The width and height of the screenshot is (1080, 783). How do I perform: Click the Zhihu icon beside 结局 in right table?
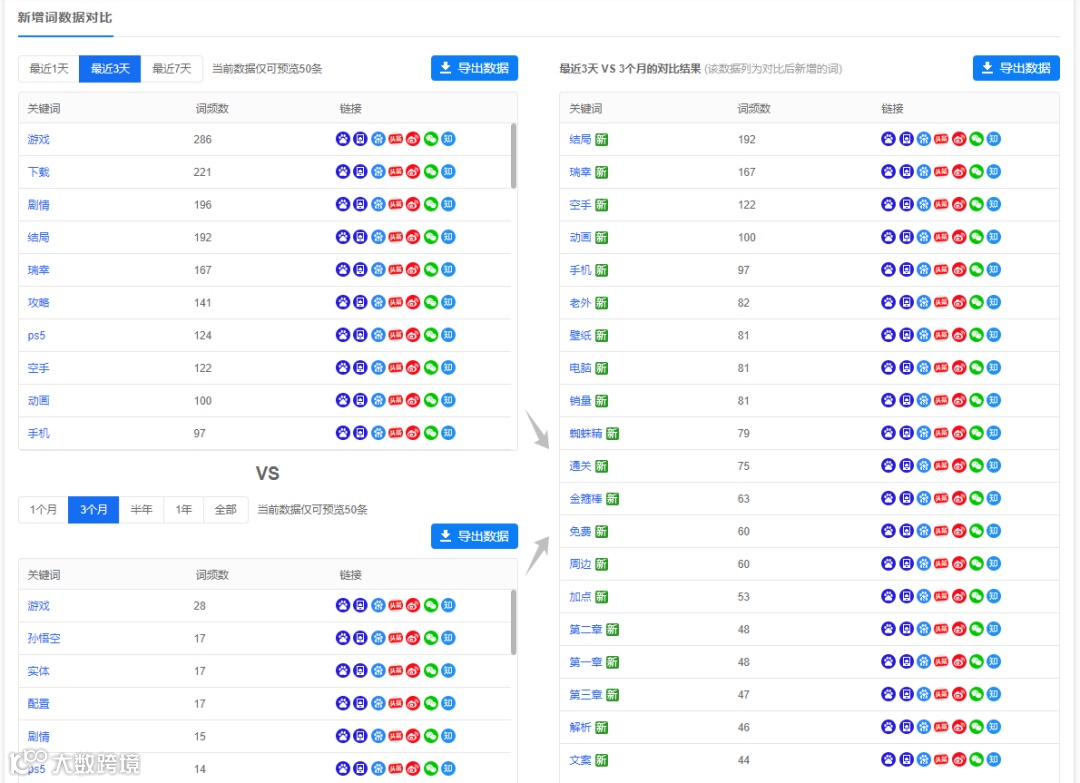pos(992,139)
